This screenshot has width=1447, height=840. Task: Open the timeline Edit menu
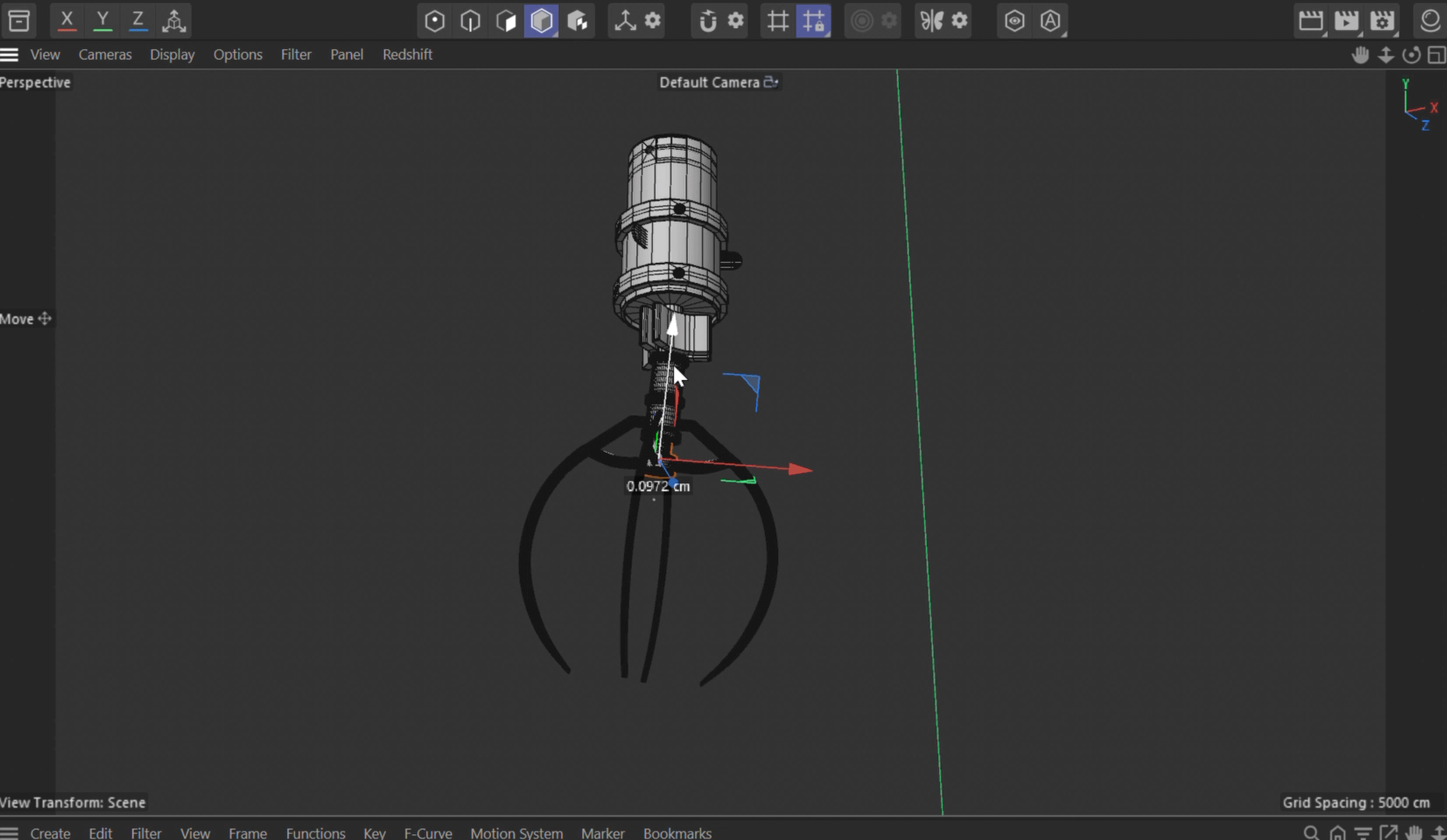[100, 833]
